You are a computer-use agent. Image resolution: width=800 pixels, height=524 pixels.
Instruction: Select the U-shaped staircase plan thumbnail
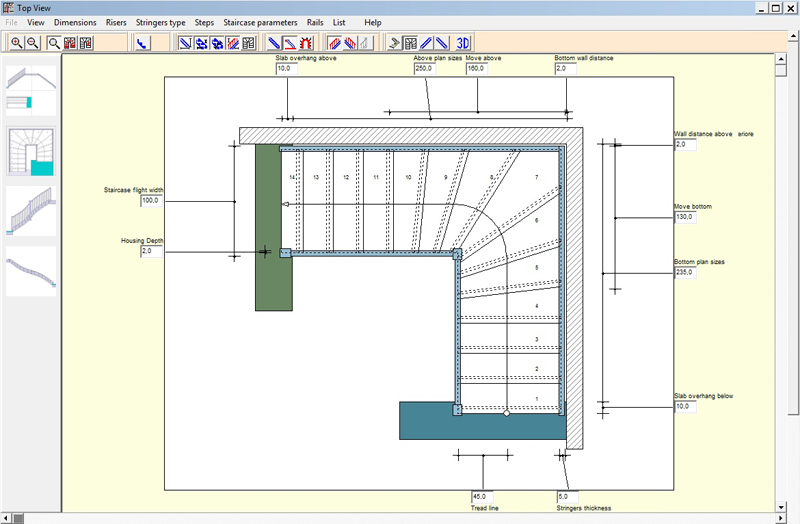point(30,151)
